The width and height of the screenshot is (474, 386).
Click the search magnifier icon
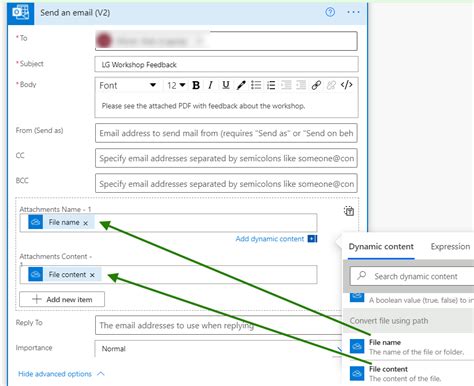[x=362, y=276]
